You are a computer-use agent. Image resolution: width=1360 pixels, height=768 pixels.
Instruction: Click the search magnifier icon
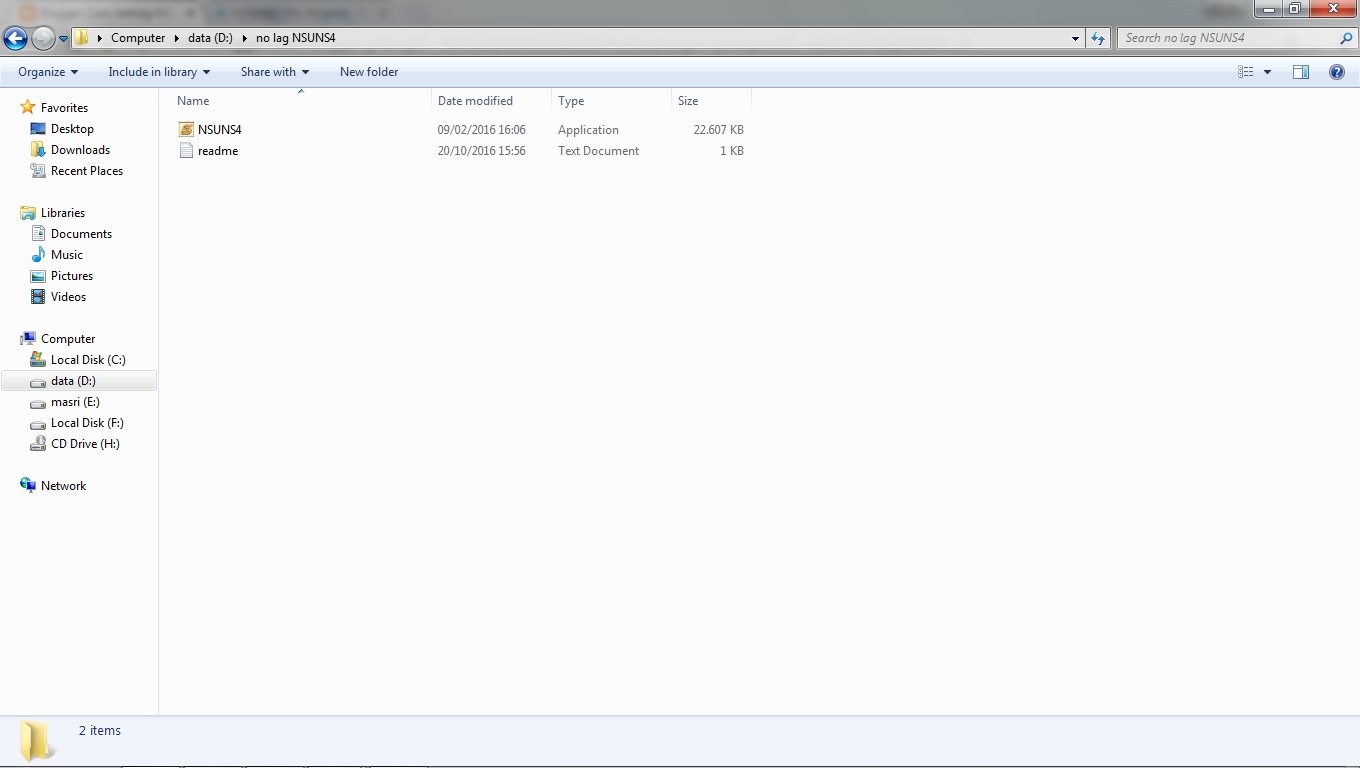click(x=1345, y=37)
